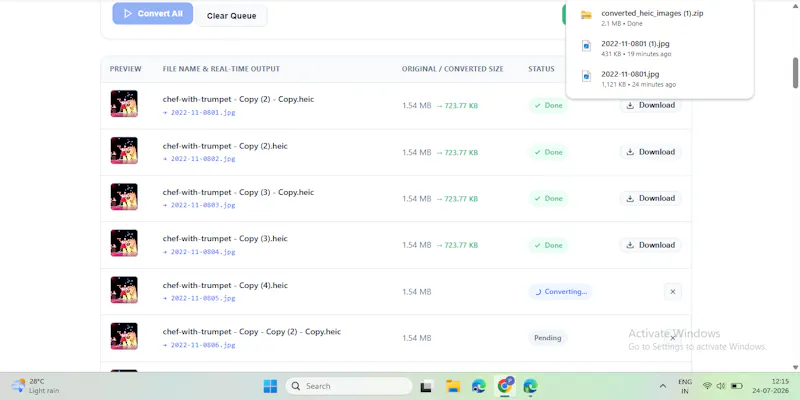The width and height of the screenshot is (800, 400).
Task: Open the weather widget showing 28°C
Action: tap(36, 386)
